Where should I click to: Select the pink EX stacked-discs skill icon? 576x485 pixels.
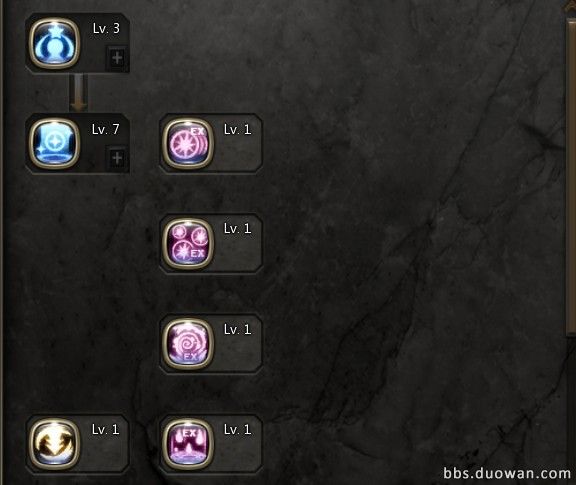188,144
